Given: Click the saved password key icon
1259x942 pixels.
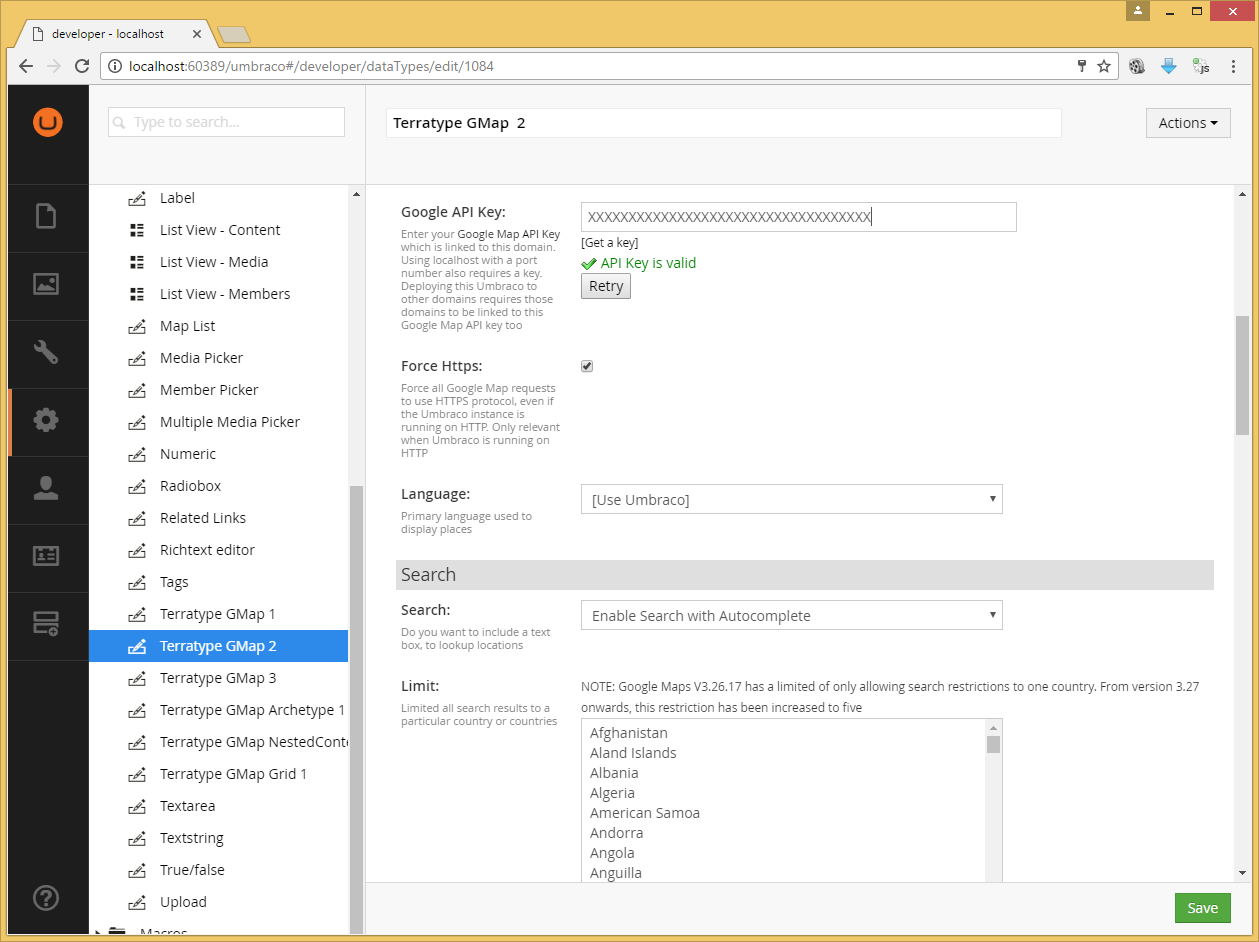Looking at the screenshot, I should tap(1081, 67).
